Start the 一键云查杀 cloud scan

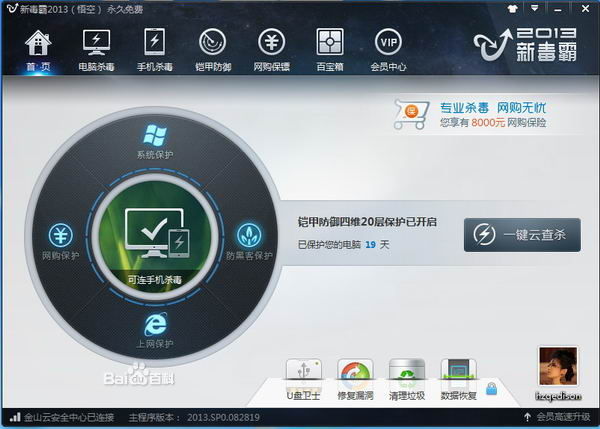click(522, 236)
